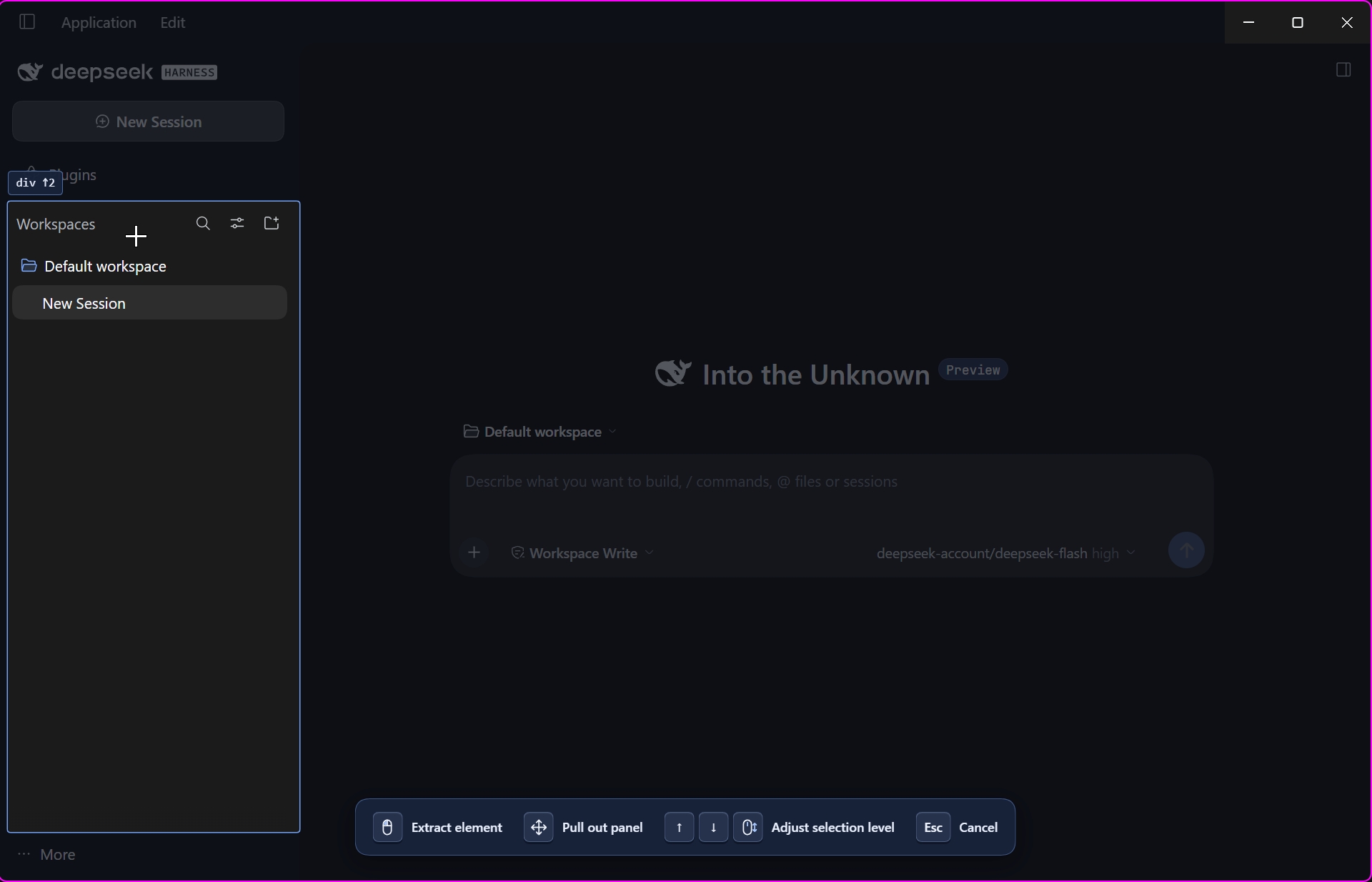Focus the prompt description input field
The width and height of the screenshot is (1372, 882).
(831, 482)
